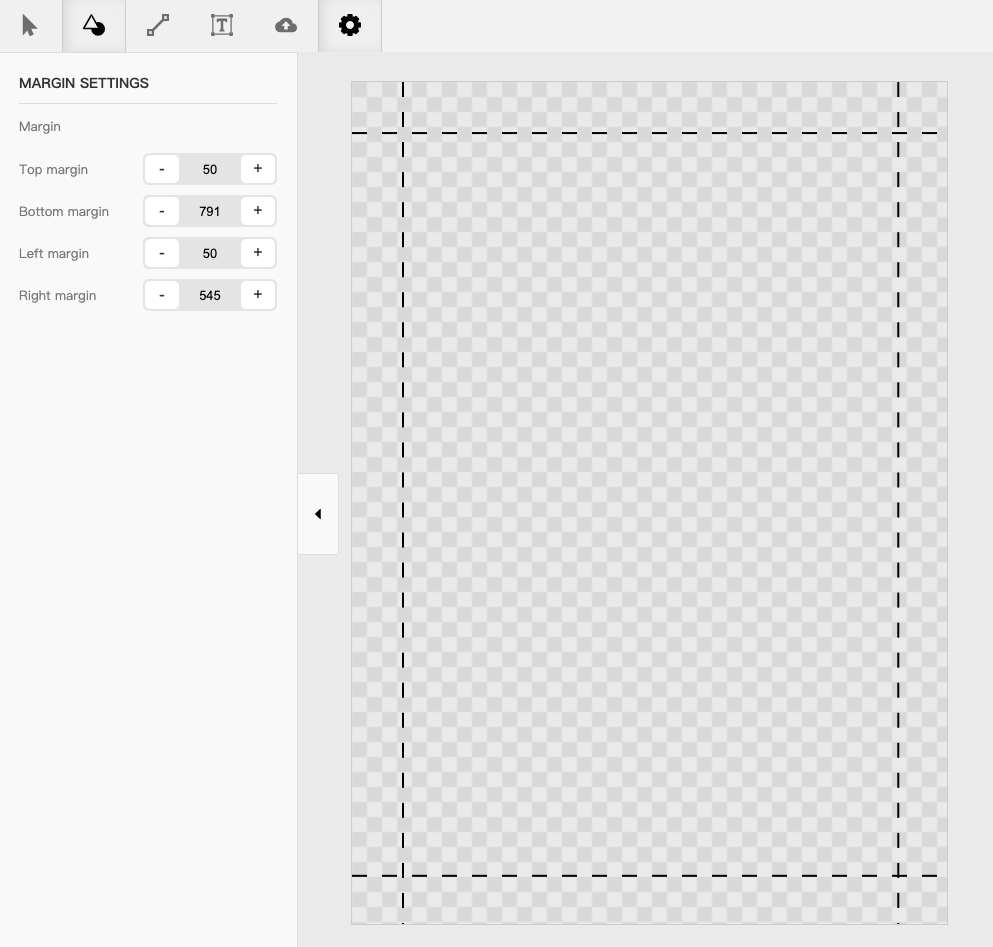Select the arrow selection tool
This screenshot has width=993, height=947.
click(30, 25)
